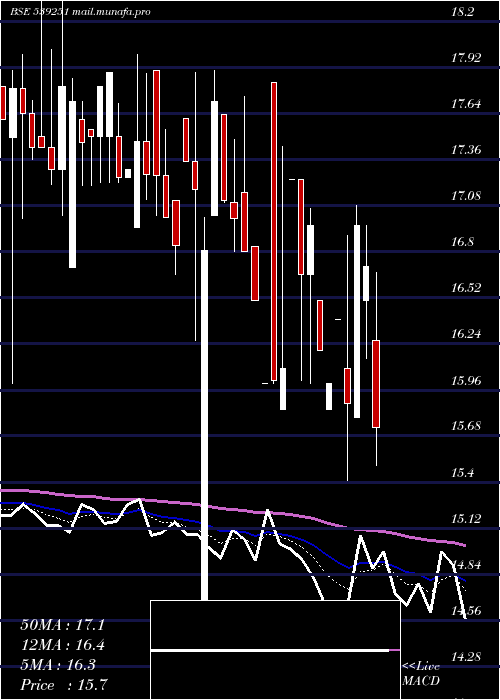Click the 15.12 price axis label
This screenshot has height=700, width=500.
tap(467, 519)
